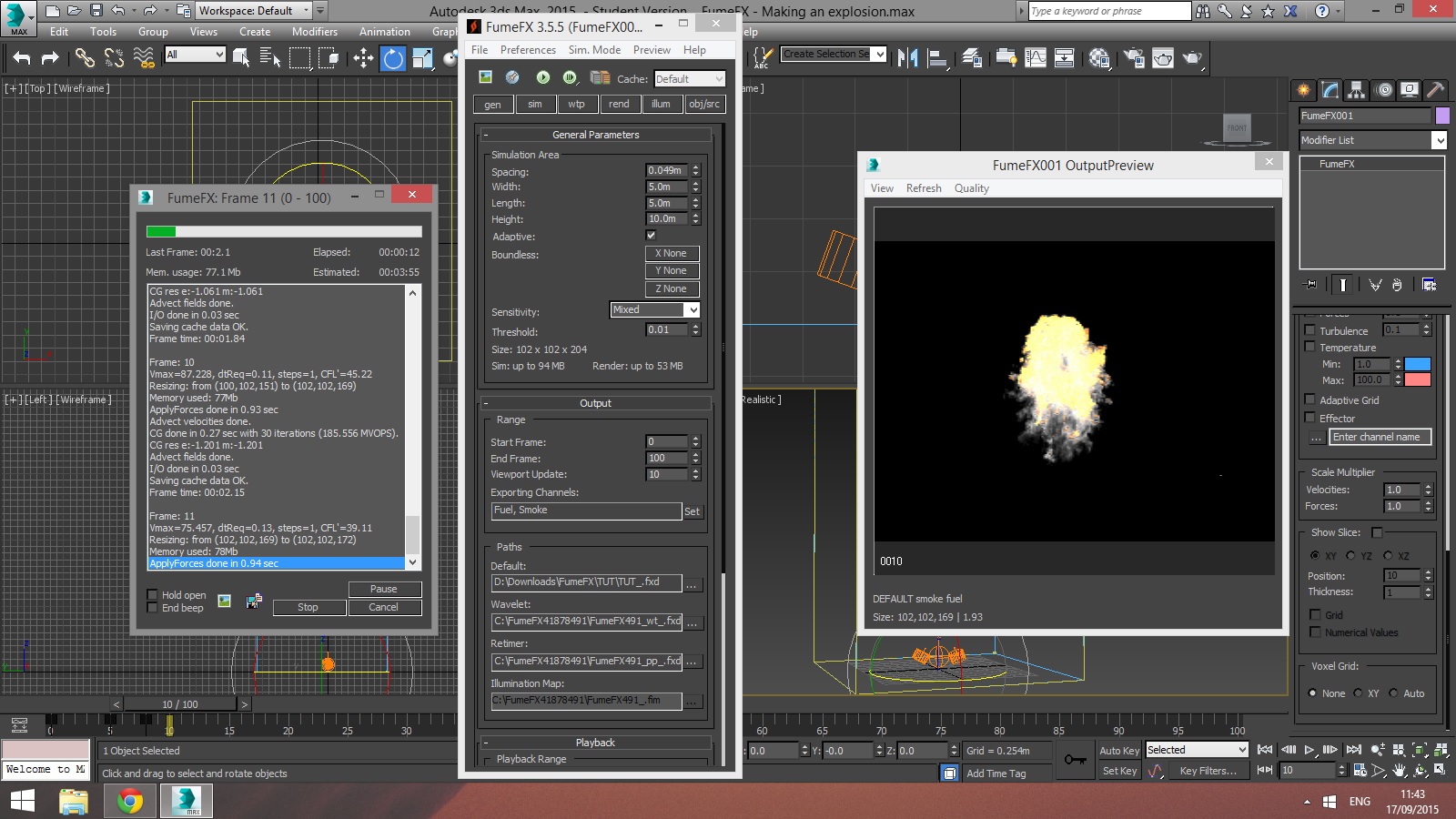
Task: Activate the Select Object tool
Action: (241, 58)
